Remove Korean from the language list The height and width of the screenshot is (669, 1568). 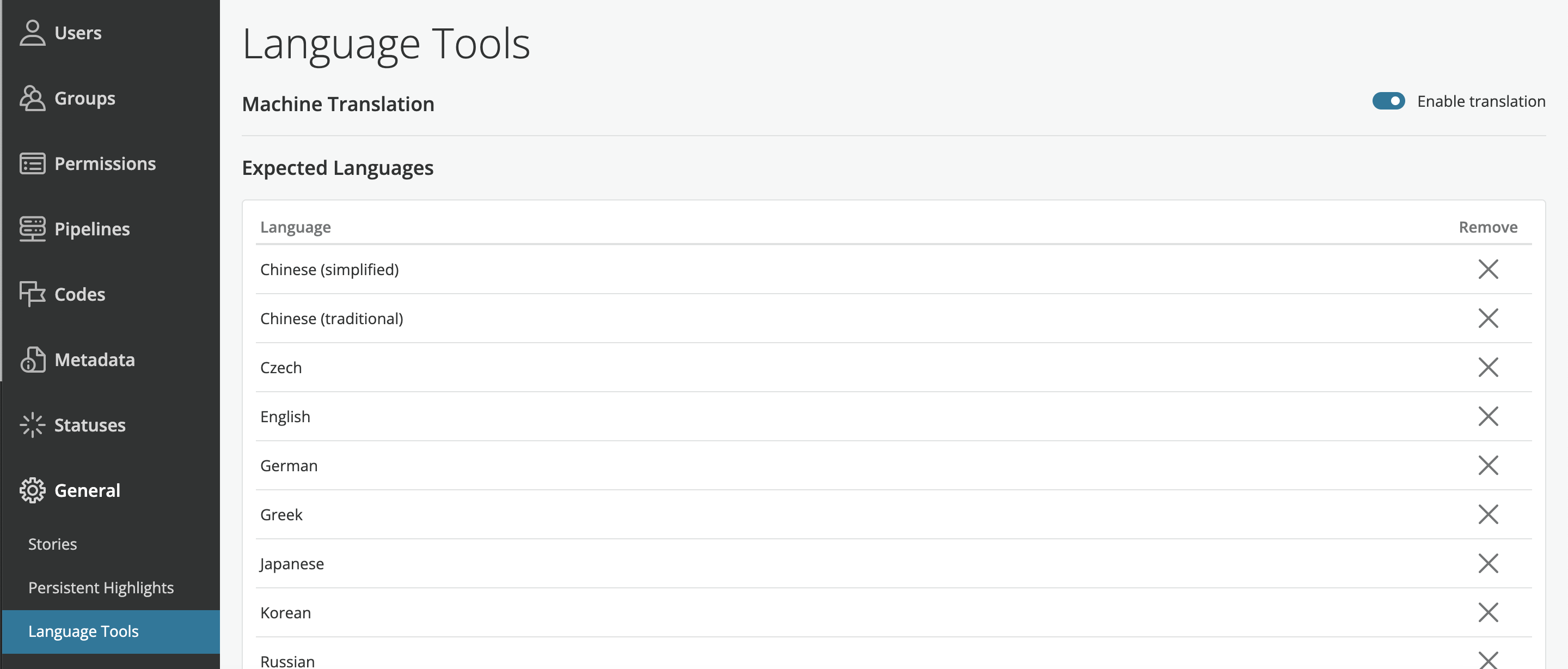1489,612
